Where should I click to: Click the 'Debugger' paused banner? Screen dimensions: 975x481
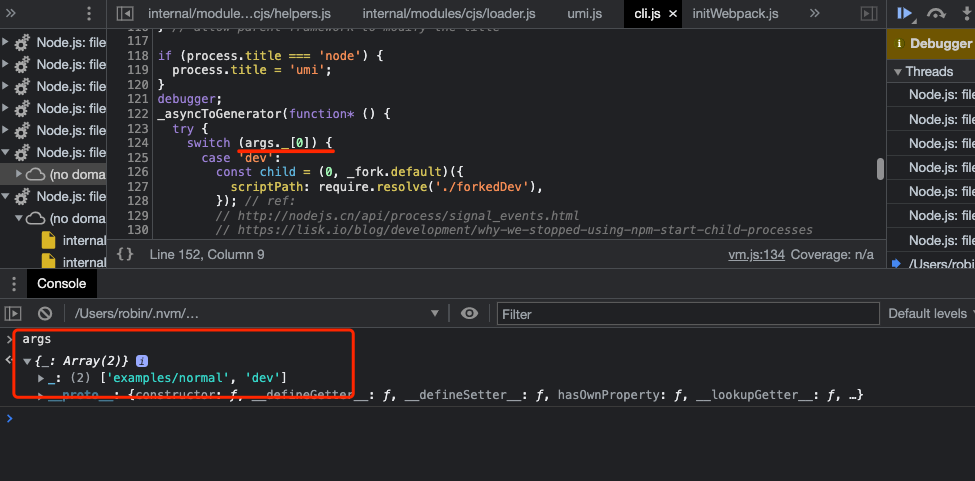[x=931, y=44]
